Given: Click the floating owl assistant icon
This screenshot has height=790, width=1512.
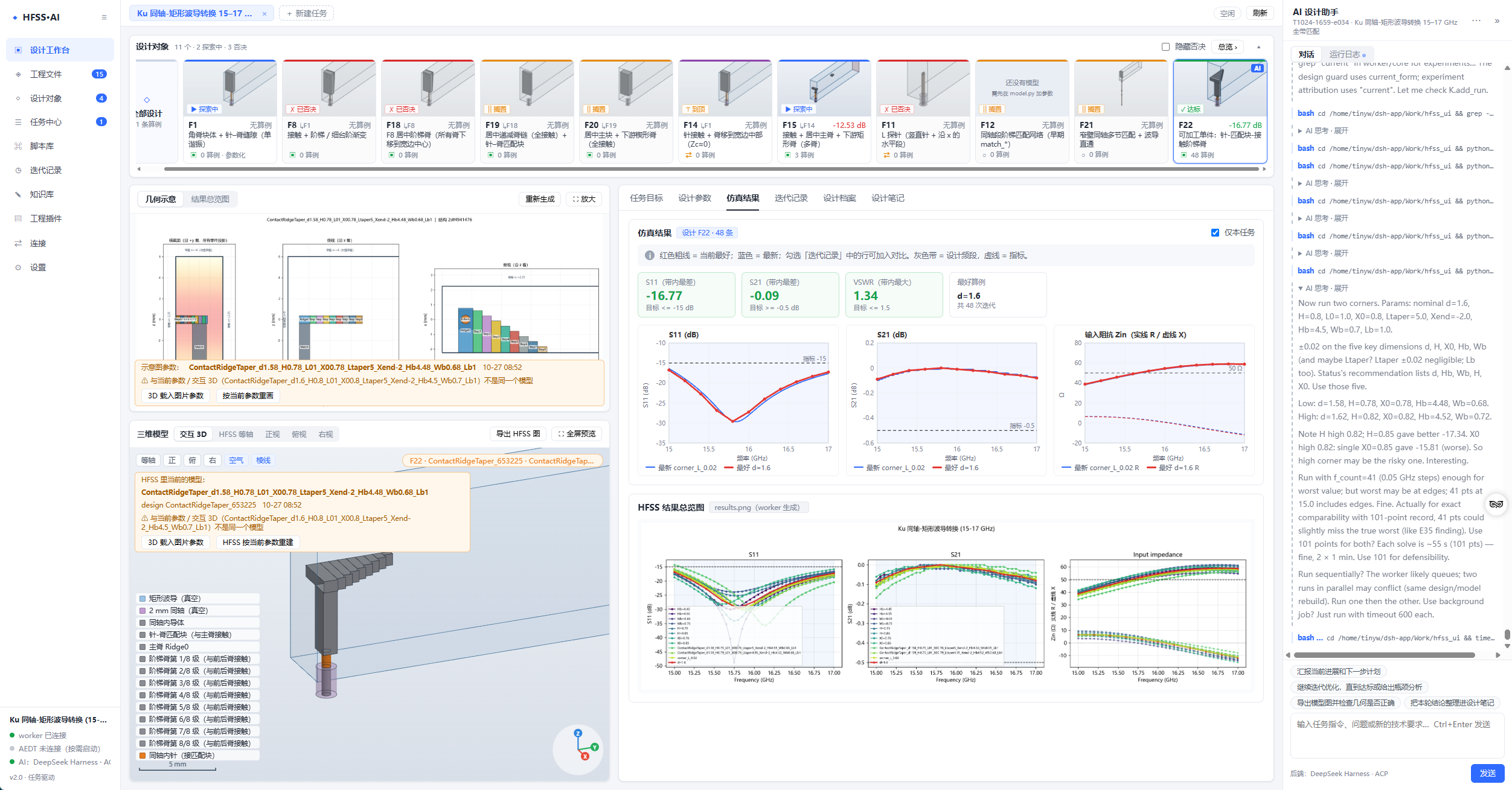Looking at the screenshot, I should point(1496,504).
